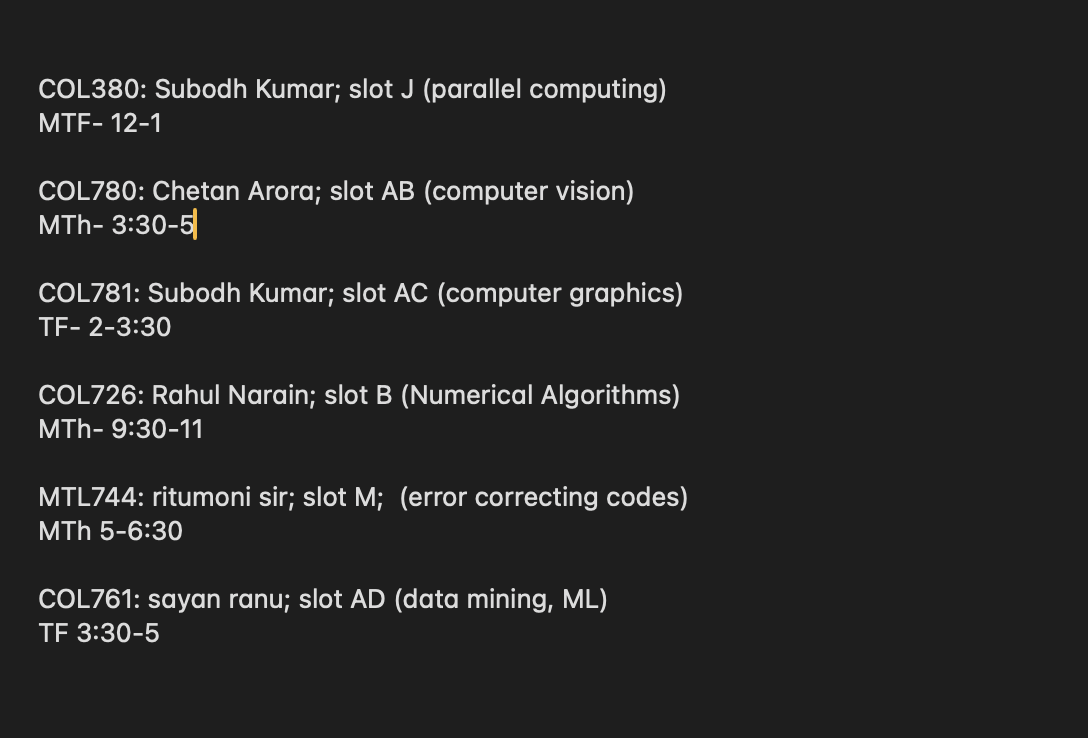Click the COL781 course code

click(x=89, y=294)
